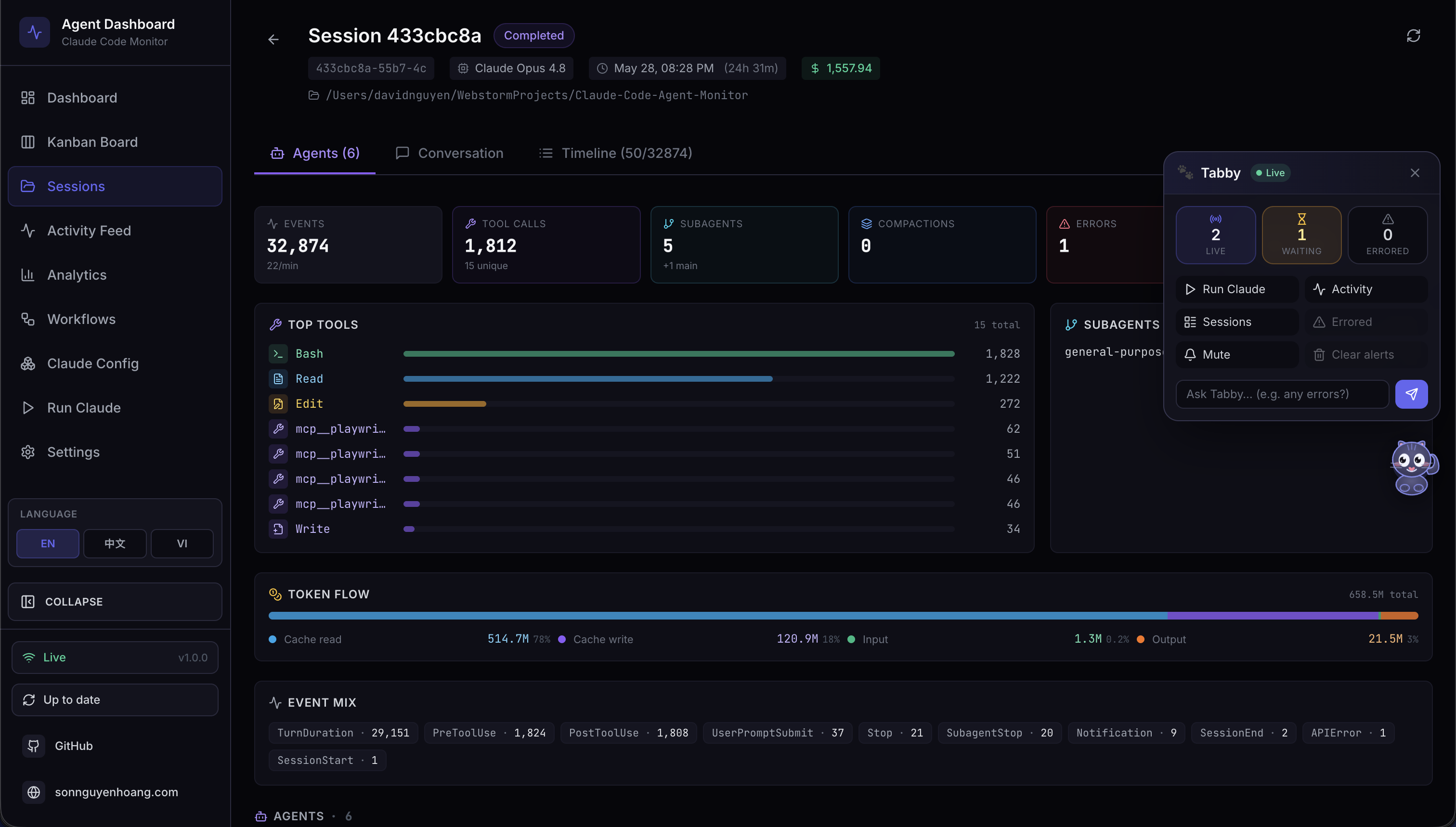Viewport: 1456px width, 827px height.
Task: Select the Waiting filter in Tabby
Action: click(x=1301, y=235)
